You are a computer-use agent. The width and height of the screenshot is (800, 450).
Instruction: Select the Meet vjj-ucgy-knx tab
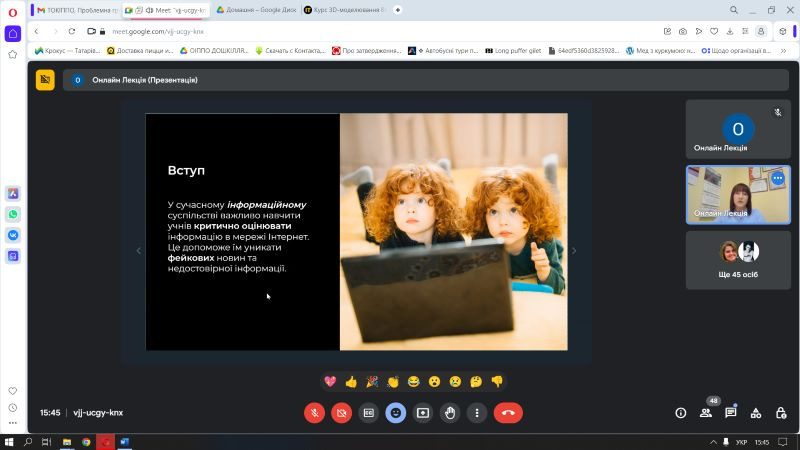pyautogui.click(x=166, y=10)
